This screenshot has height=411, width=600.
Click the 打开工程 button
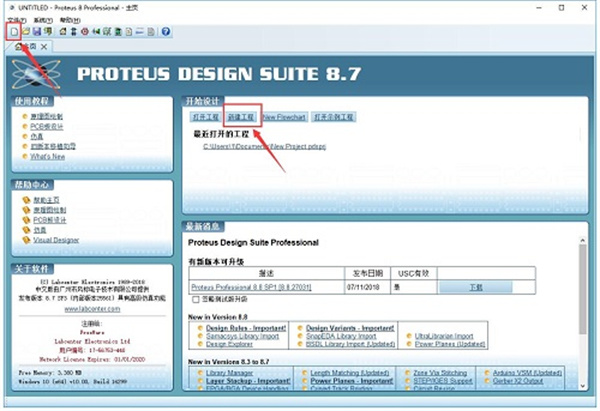click(x=204, y=117)
